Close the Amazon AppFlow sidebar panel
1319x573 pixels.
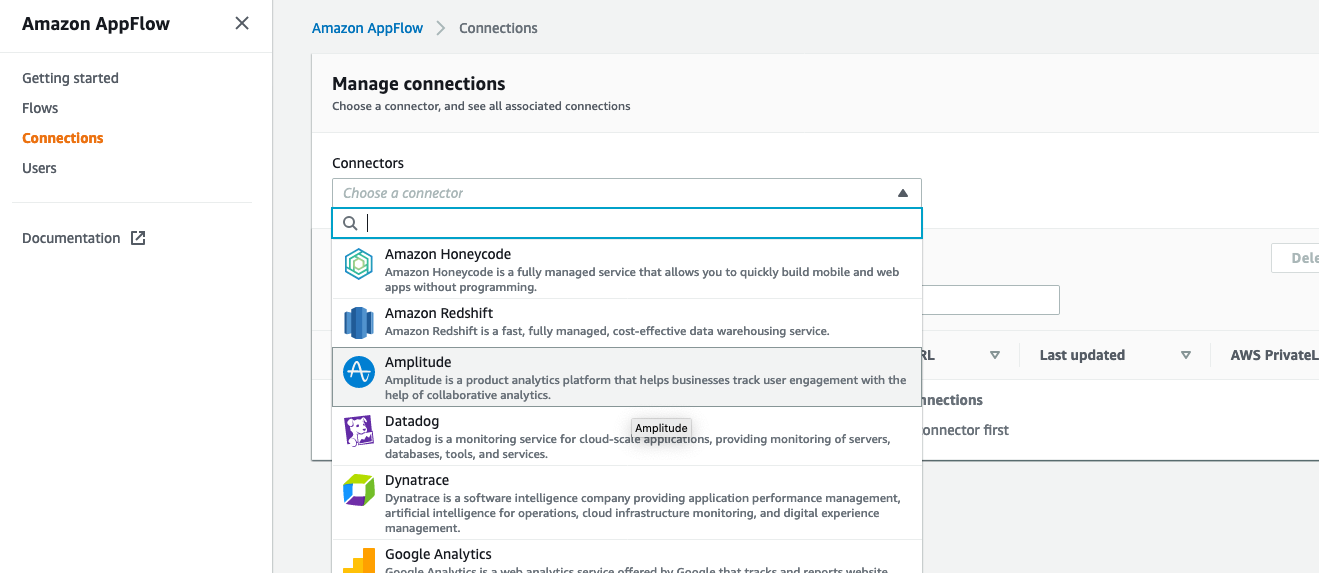(242, 23)
